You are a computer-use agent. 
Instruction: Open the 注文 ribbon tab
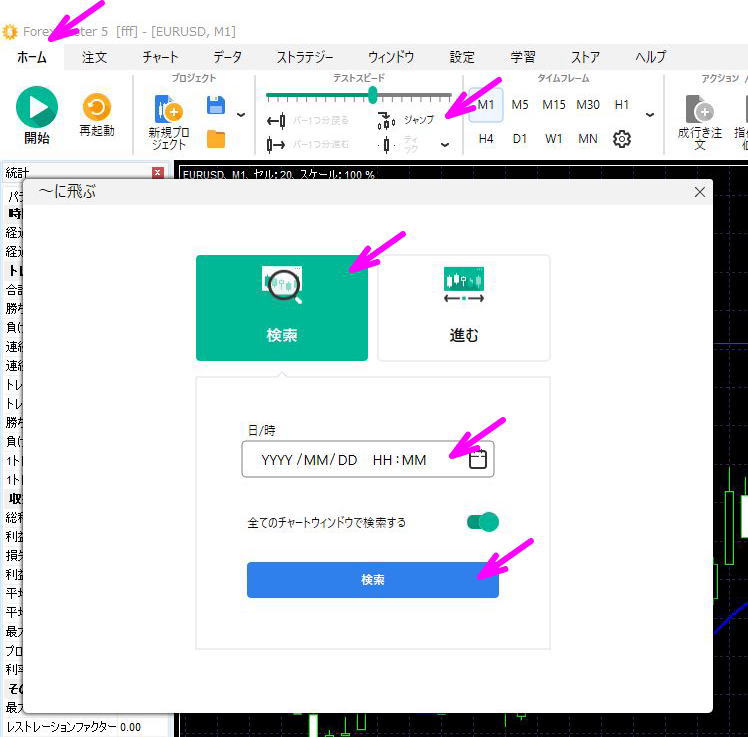(94, 57)
